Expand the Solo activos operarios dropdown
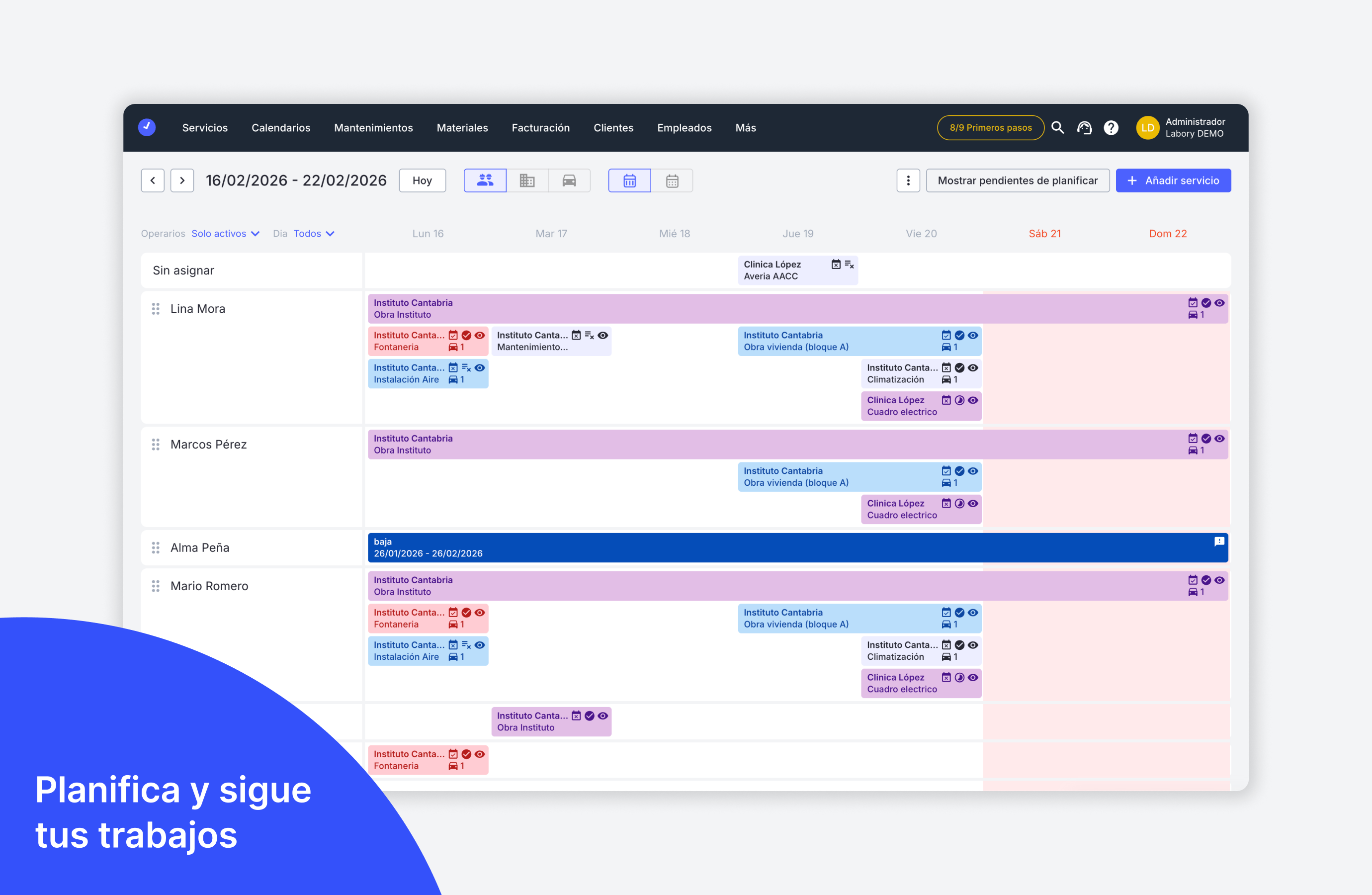Image resolution: width=1372 pixels, height=895 pixels. [225, 234]
